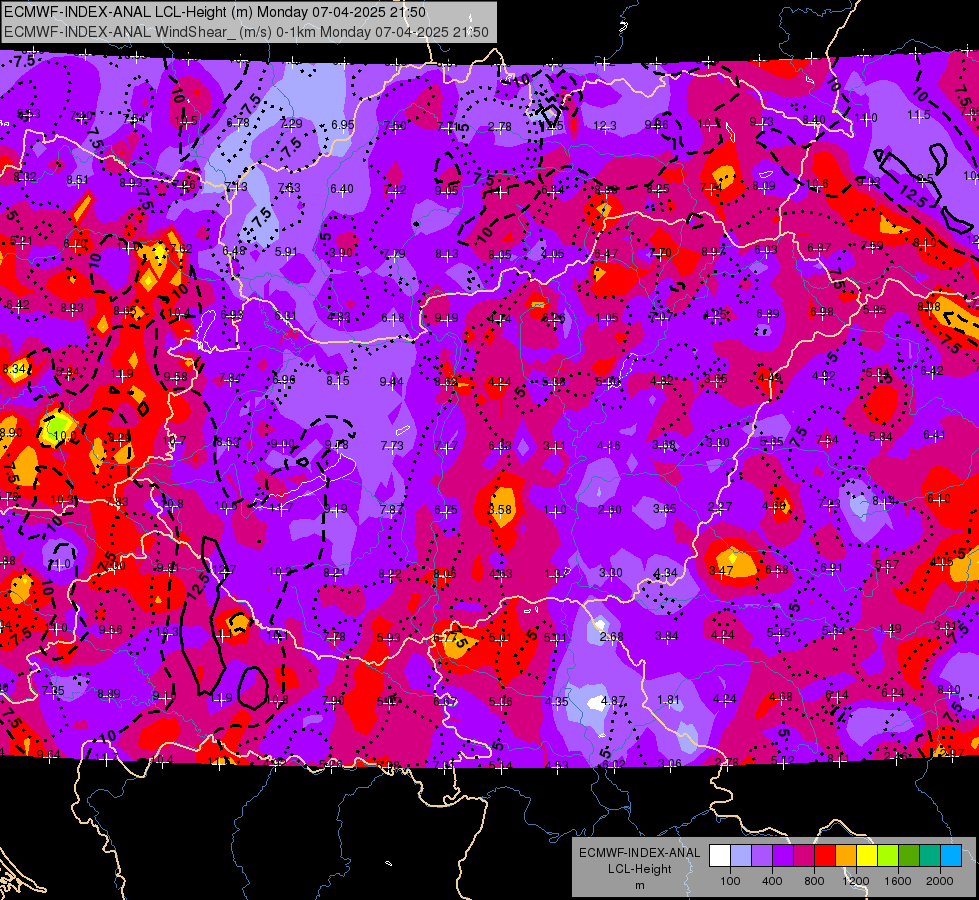This screenshot has width=979, height=900.
Task: Select the sky blue legend swatch
Action: coord(951,856)
